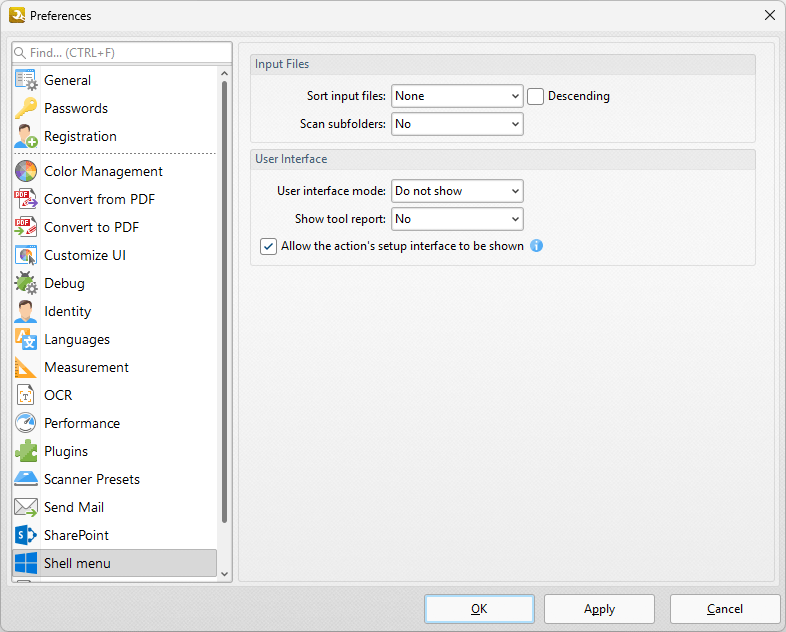Select Measurement label
This screenshot has height=632, width=786.
(x=86, y=367)
